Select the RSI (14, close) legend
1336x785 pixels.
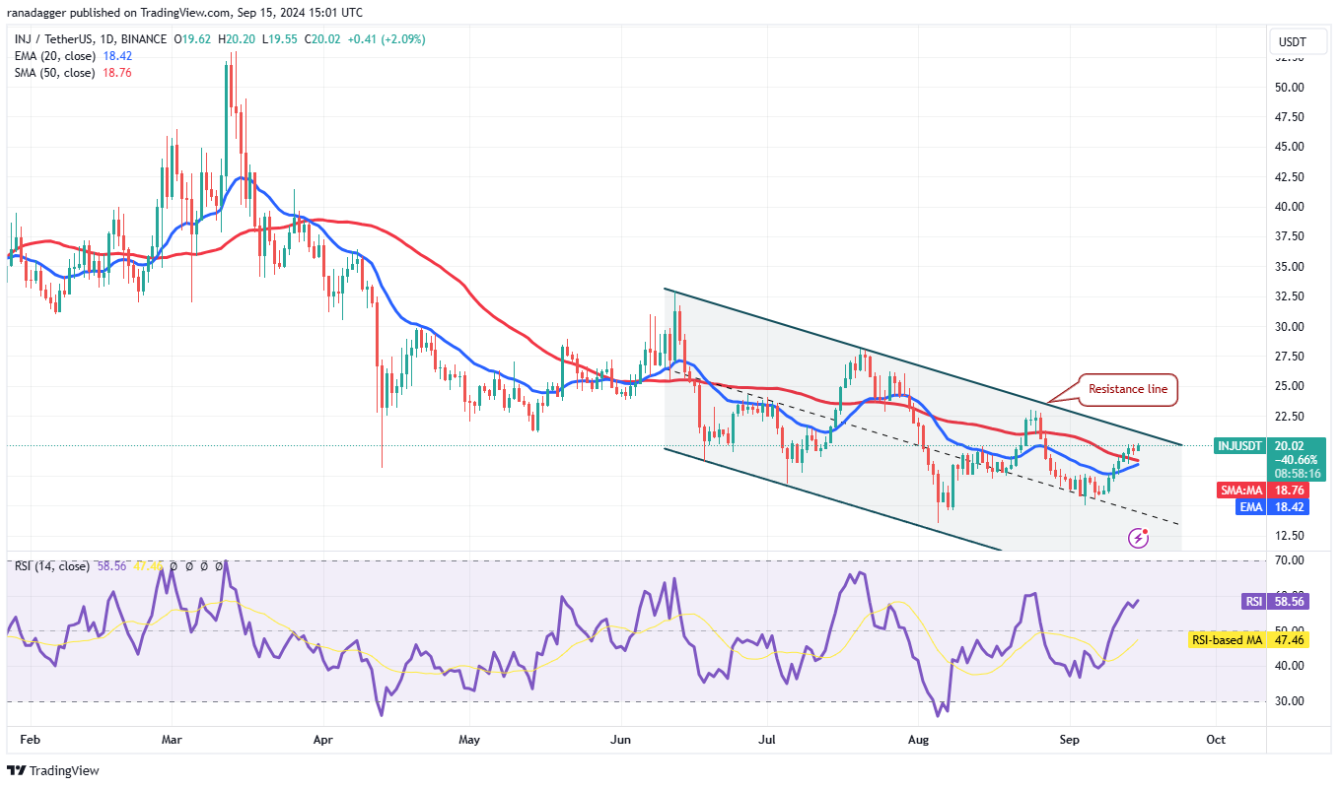click(x=50, y=566)
